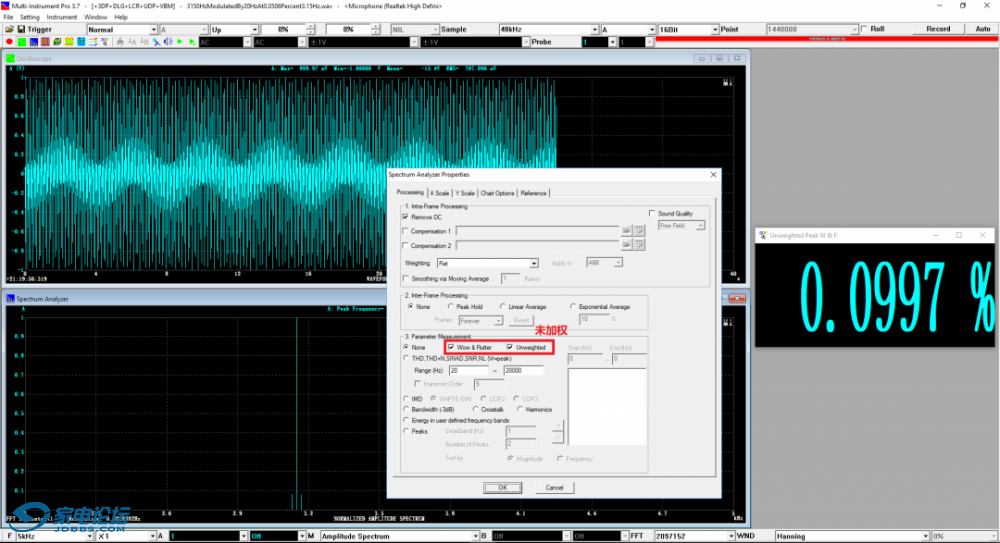Viewport: 1000px width, 543px height.
Task: Click the channel A toolbar icon
Action: (x=132, y=42)
